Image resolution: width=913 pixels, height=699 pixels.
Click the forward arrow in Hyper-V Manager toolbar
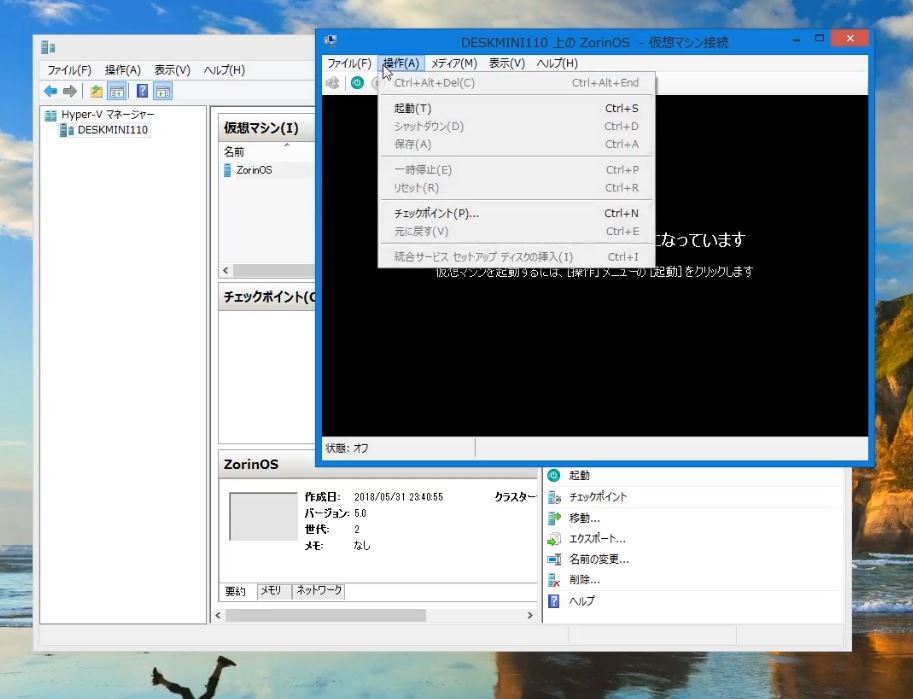coord(69,91)
